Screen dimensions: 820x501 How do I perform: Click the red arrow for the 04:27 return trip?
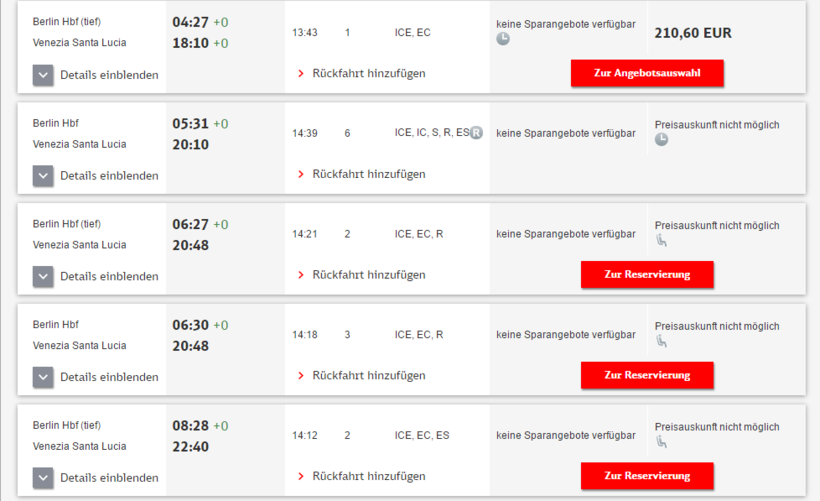pyautogui.click(x=301, y=73)
